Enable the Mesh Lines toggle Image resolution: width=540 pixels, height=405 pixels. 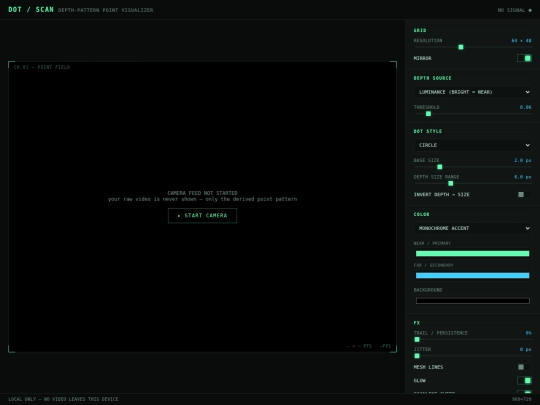[x=524, y=367]
